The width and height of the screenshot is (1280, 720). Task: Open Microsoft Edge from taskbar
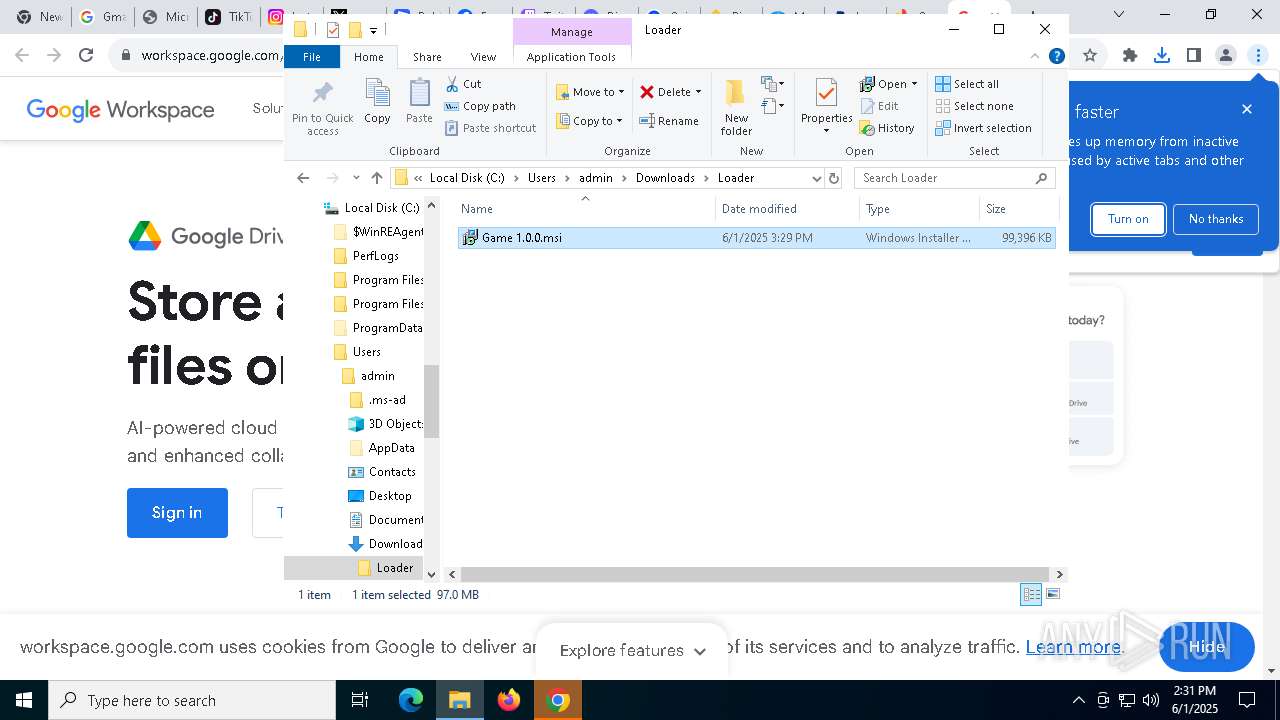pyautogui.click(x=411, y=700)
